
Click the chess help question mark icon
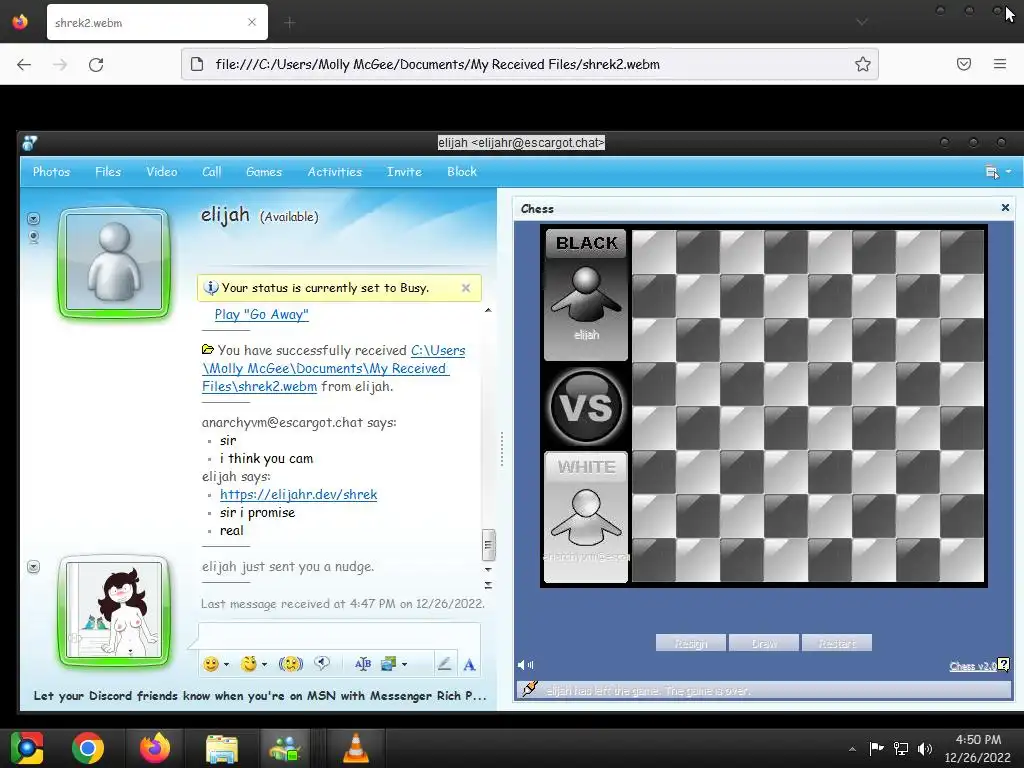pos(1004,665)
